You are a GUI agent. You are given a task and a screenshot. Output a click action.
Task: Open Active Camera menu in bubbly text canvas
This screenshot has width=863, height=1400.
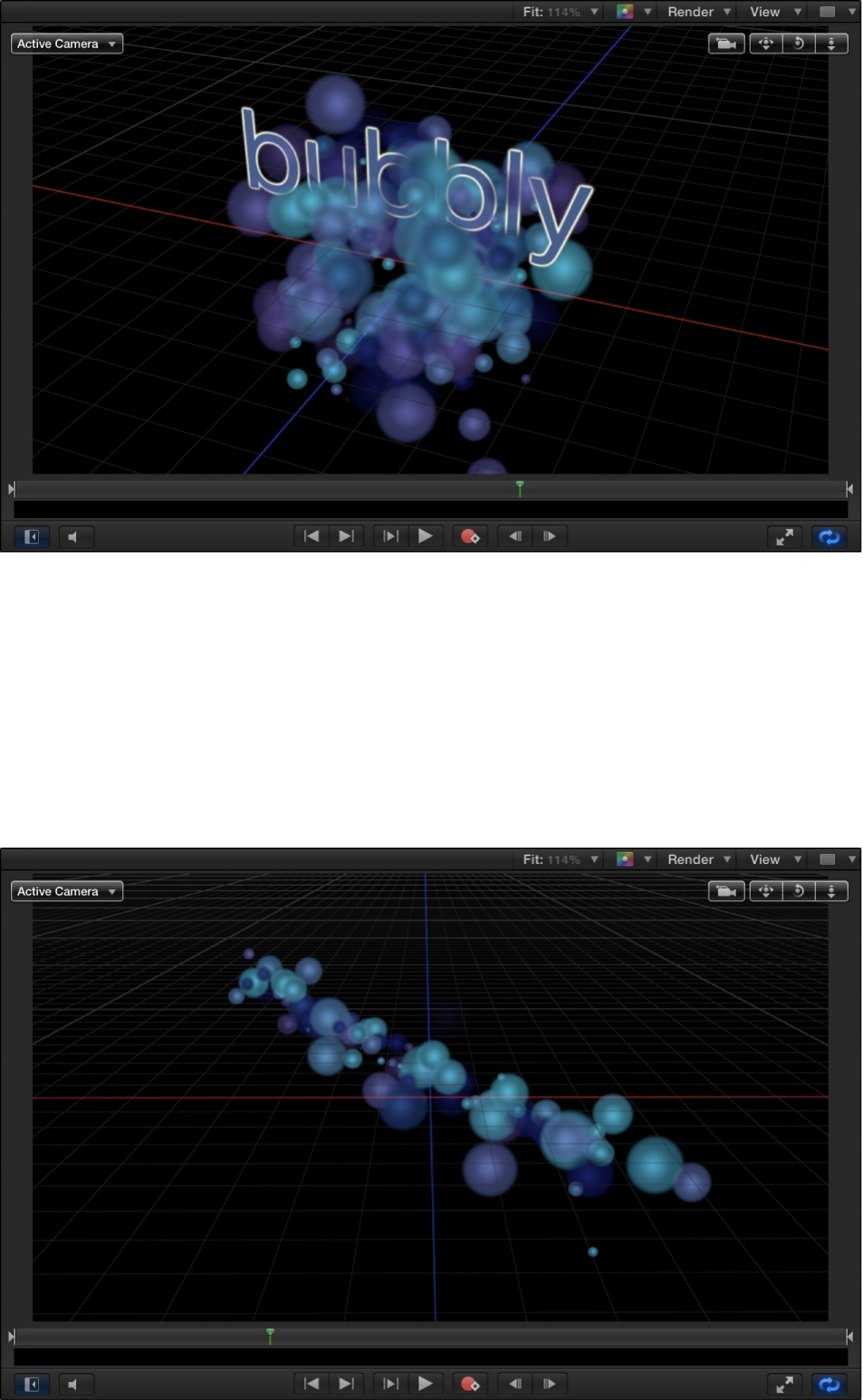[67, 43]
